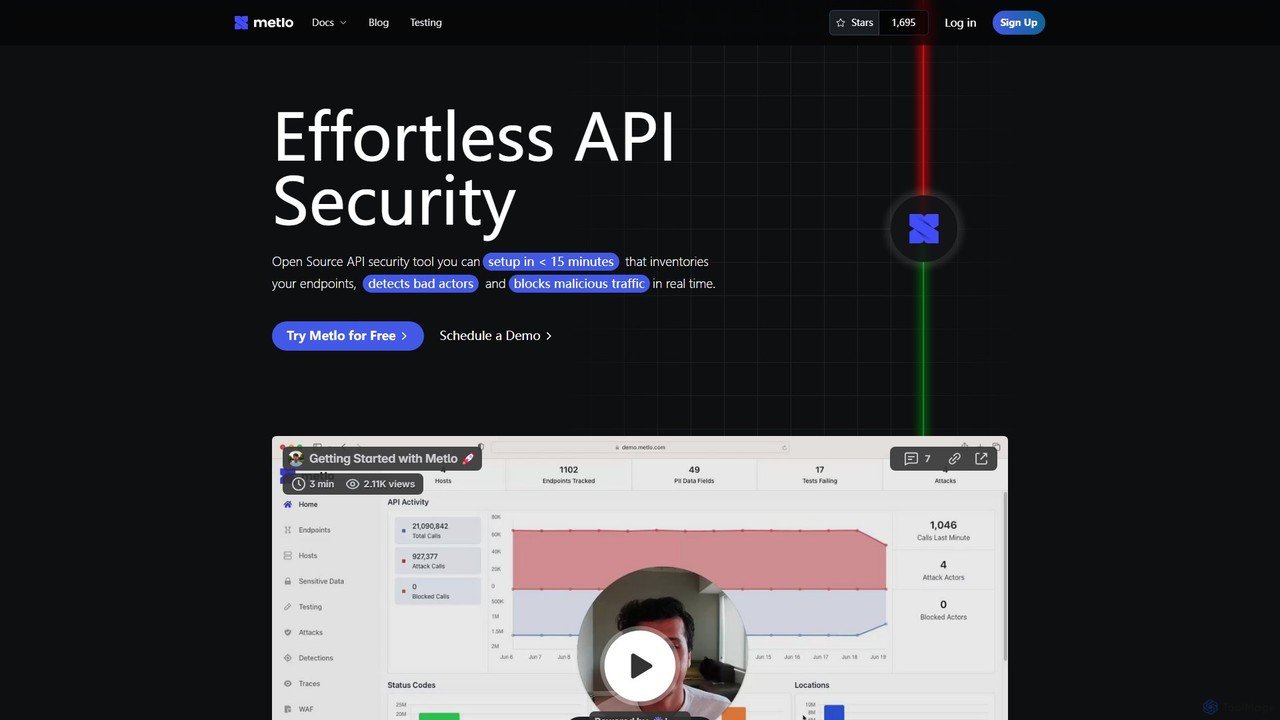Play the Getting Started video

coord(640,665)
